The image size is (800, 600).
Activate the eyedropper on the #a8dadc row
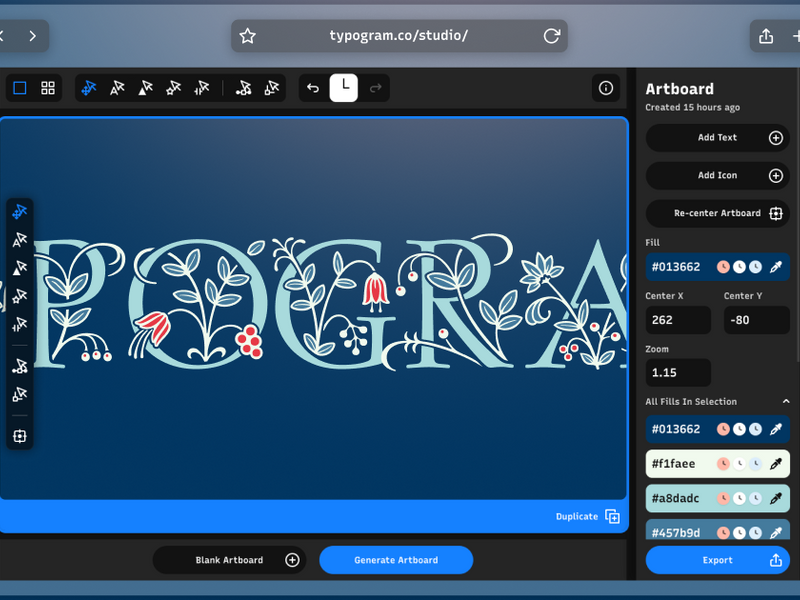(776, 498)
